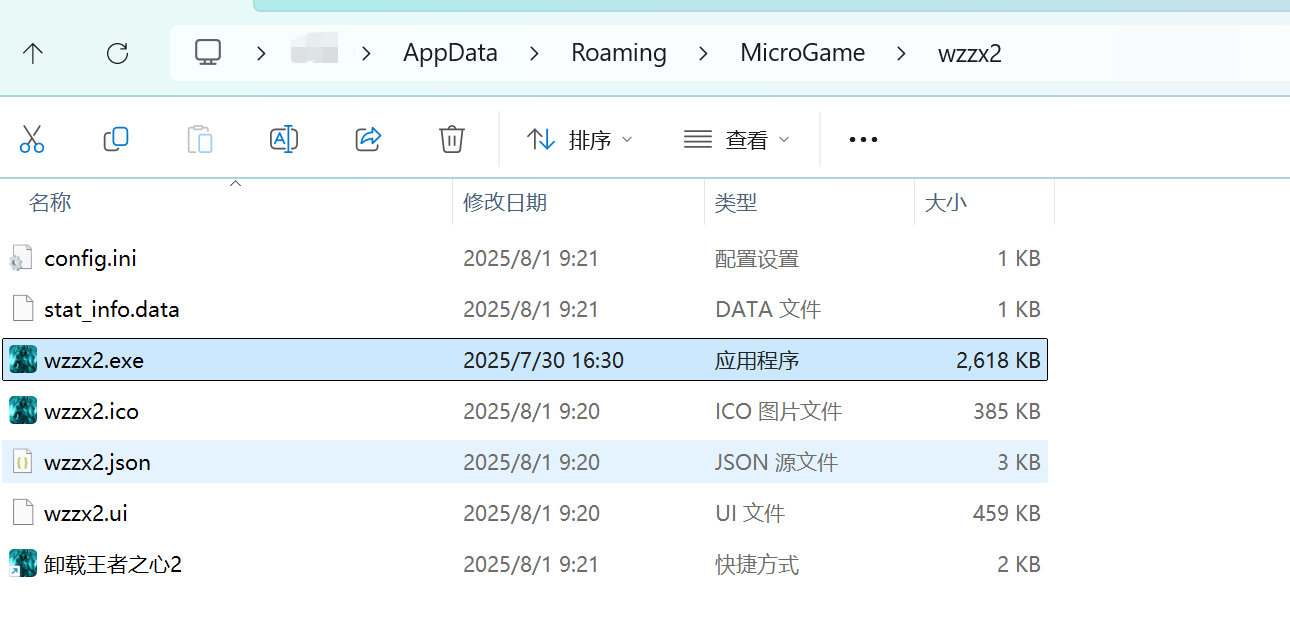Click the Refresh icon
Image resolution: width=1290 pixels, height=639 pixels.
click(117, 52)
